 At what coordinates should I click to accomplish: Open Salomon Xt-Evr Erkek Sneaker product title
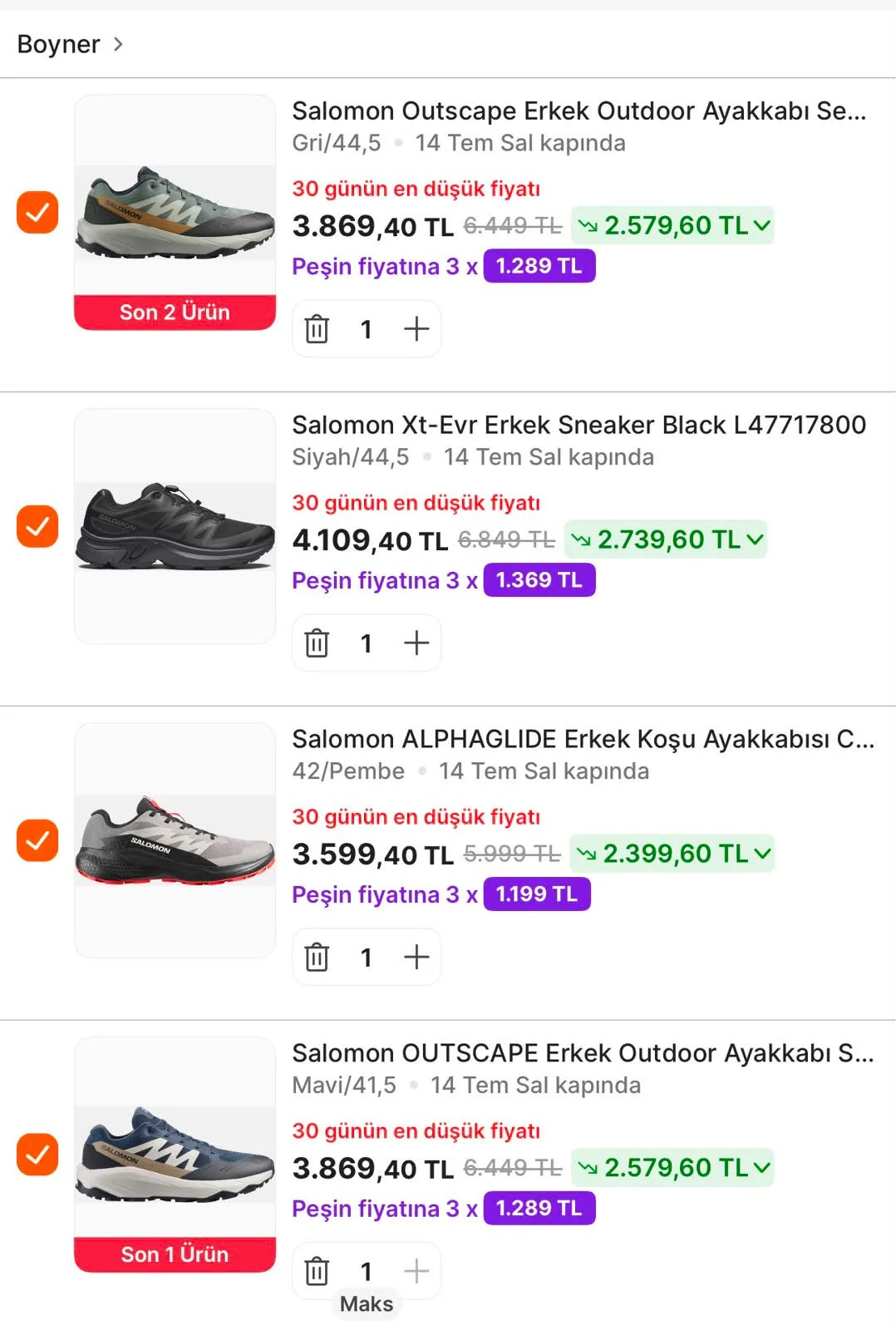click(578, 425)
